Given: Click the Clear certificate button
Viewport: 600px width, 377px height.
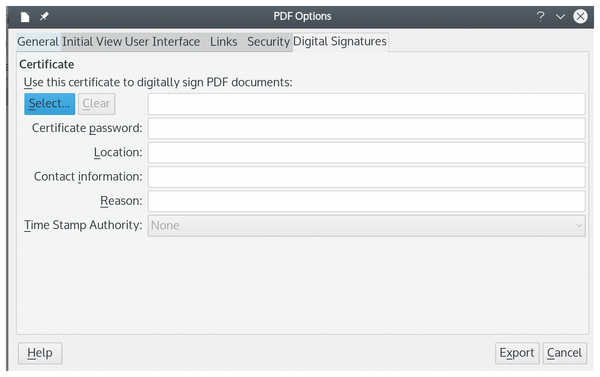Looking at the screenshot, I should 96,104.
